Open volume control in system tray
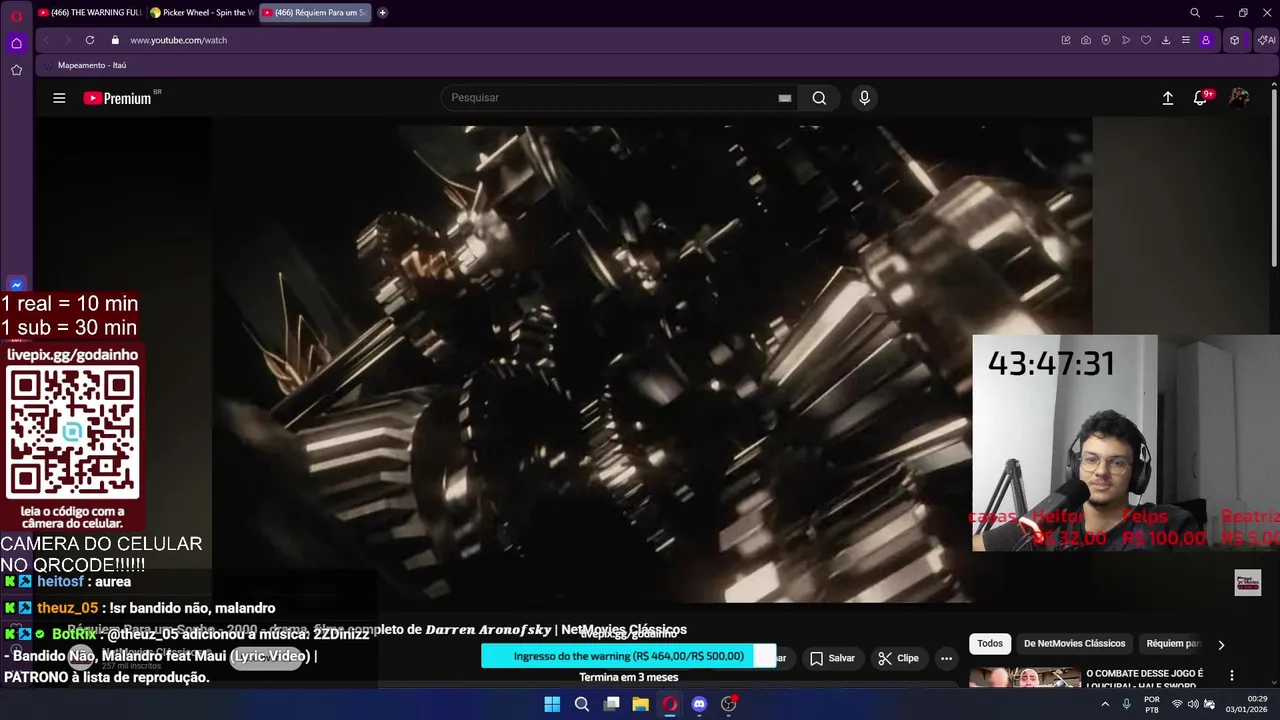The image size is (1280, 720). pos(1193,704)
